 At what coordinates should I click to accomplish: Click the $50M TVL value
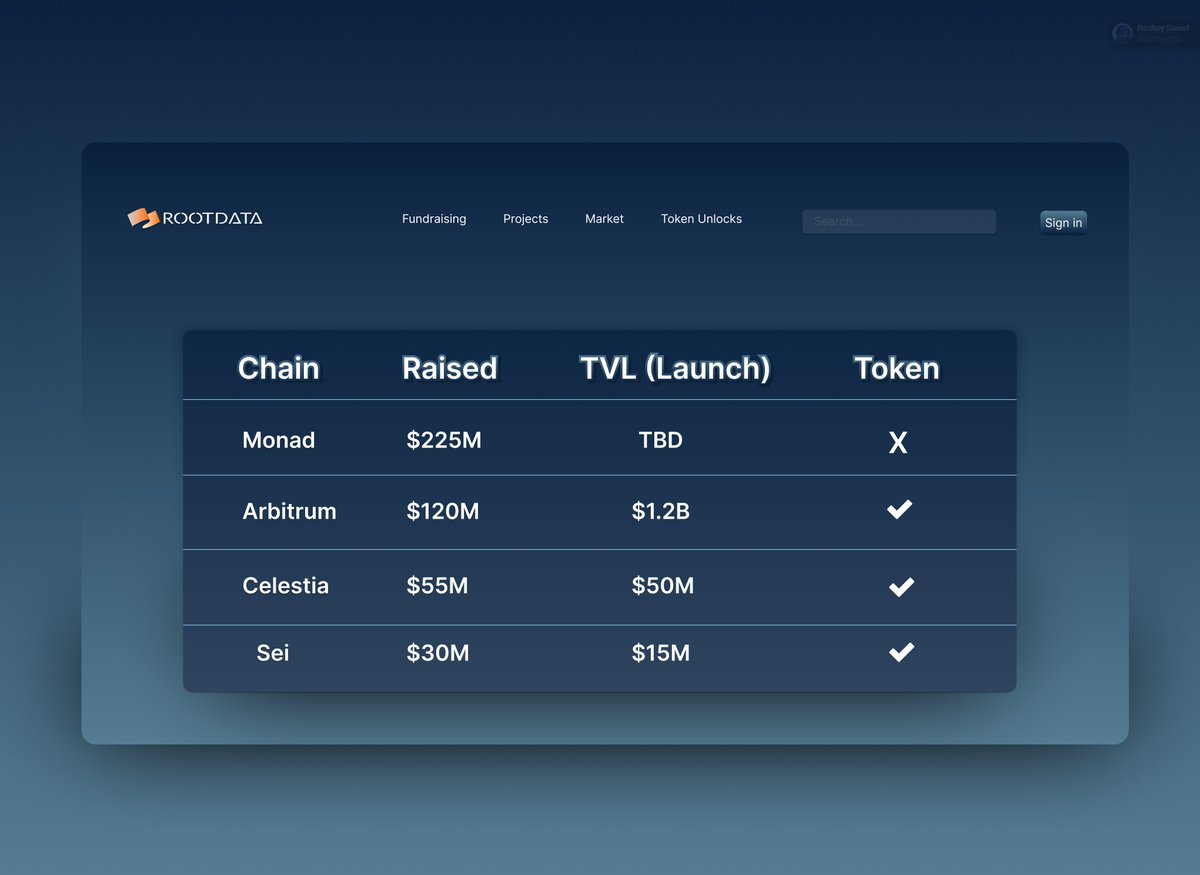(x=663, y=585)
